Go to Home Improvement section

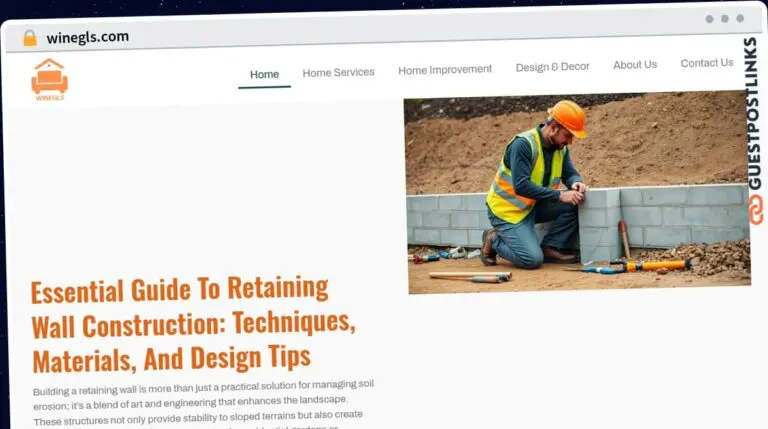tap(445, 70)
